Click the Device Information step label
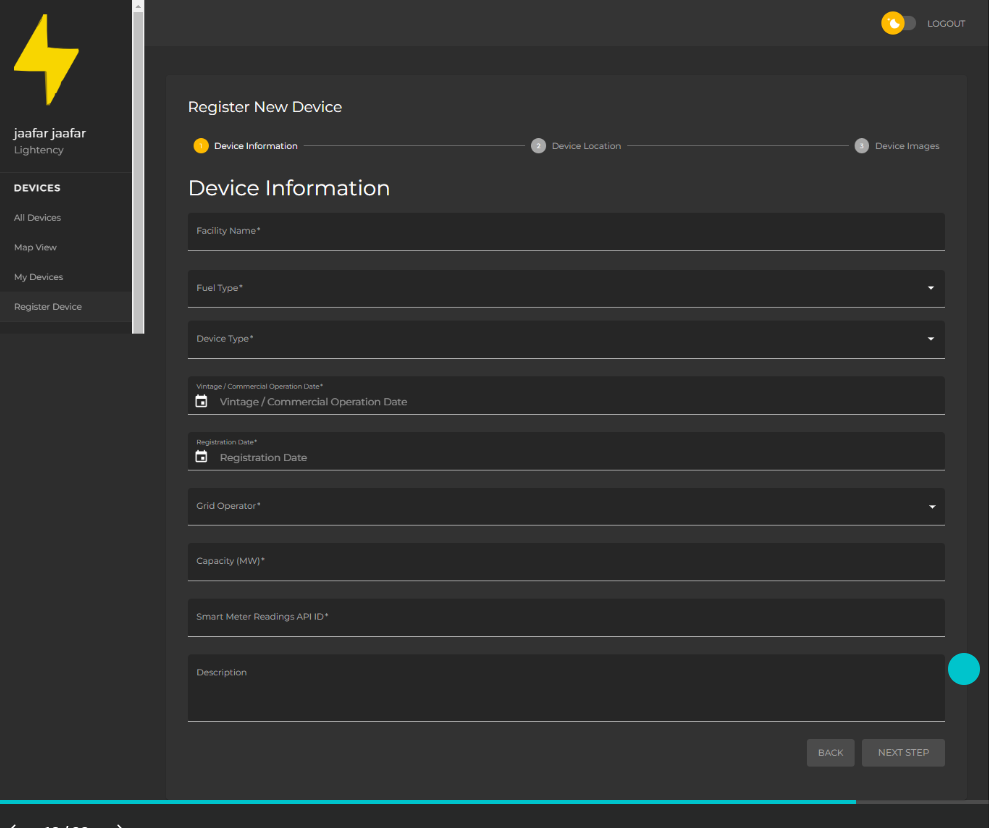 255,146
